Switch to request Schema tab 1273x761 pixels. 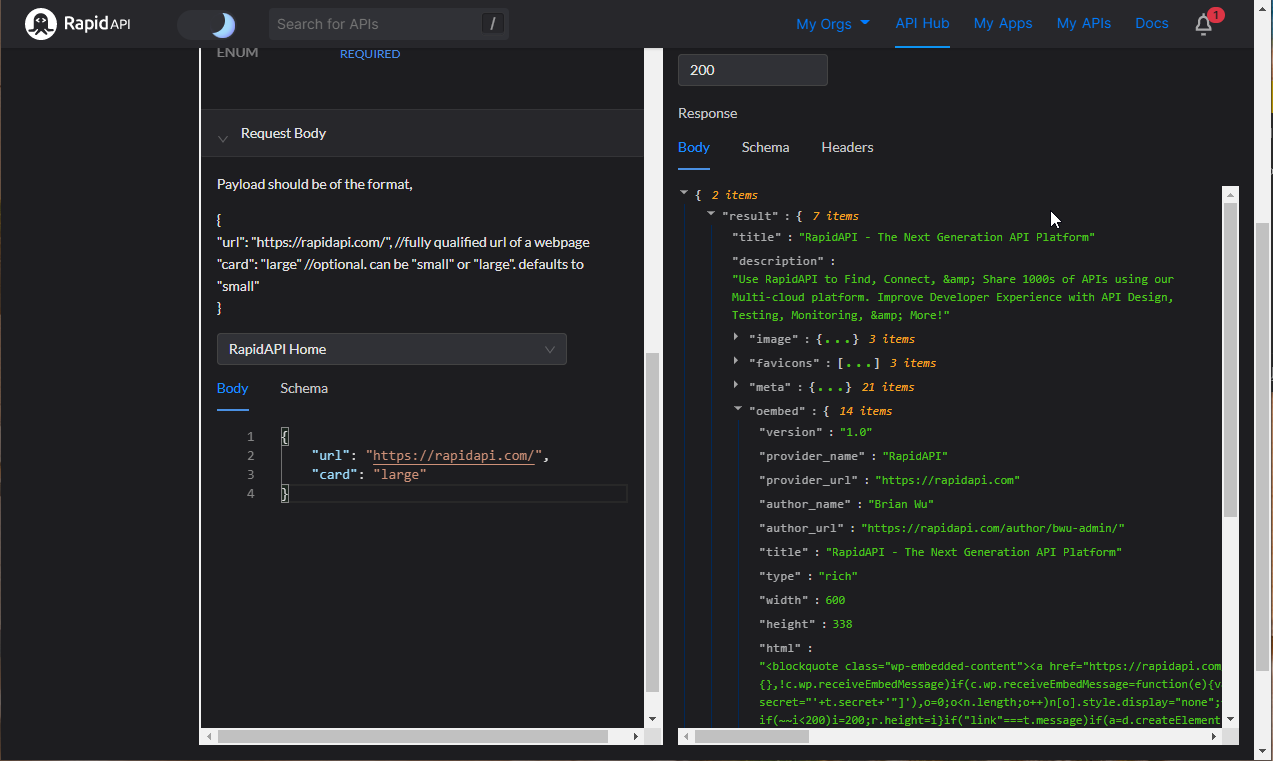coord(304,388)
